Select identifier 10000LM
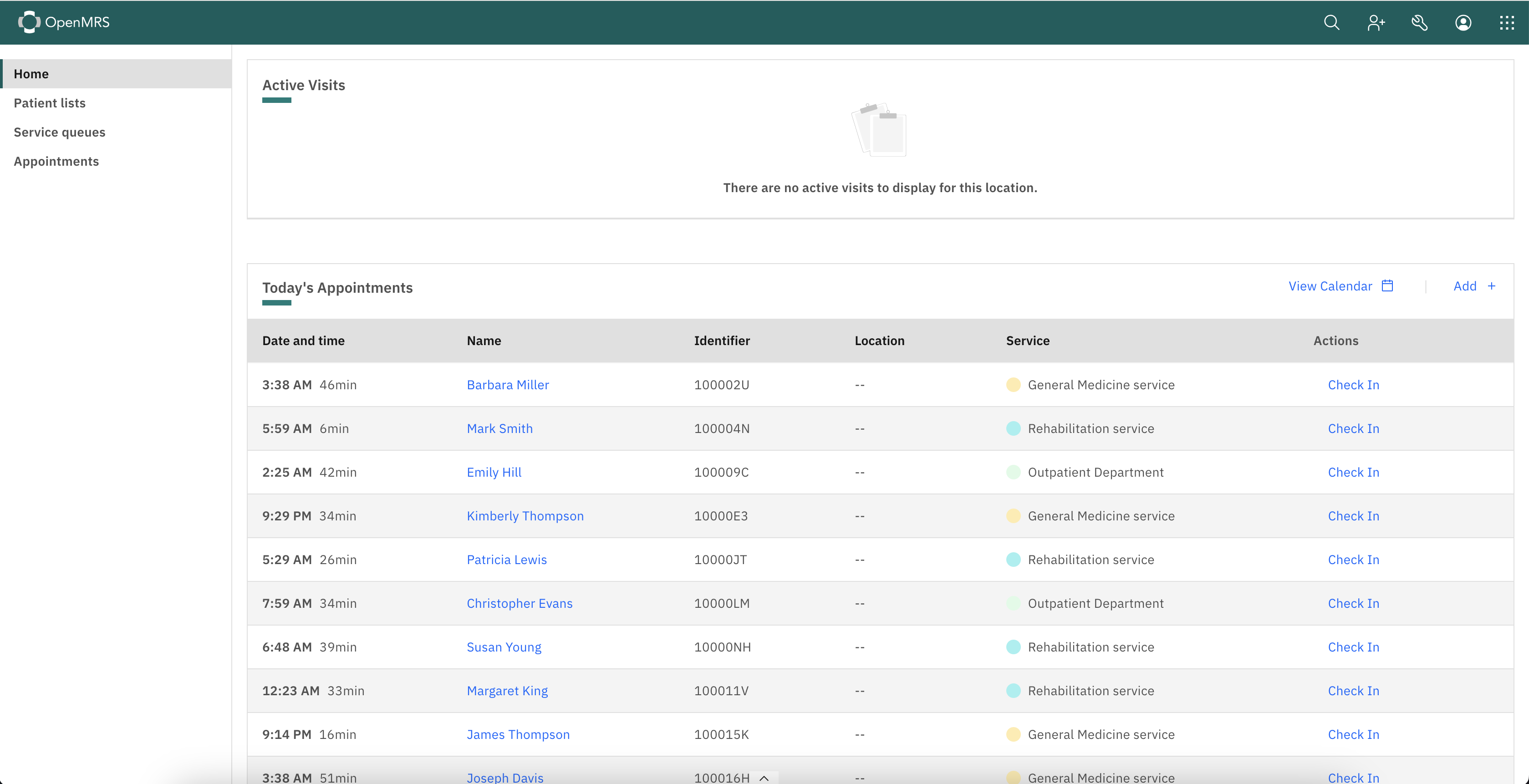The image size is (1529, 784). (722, 603)
